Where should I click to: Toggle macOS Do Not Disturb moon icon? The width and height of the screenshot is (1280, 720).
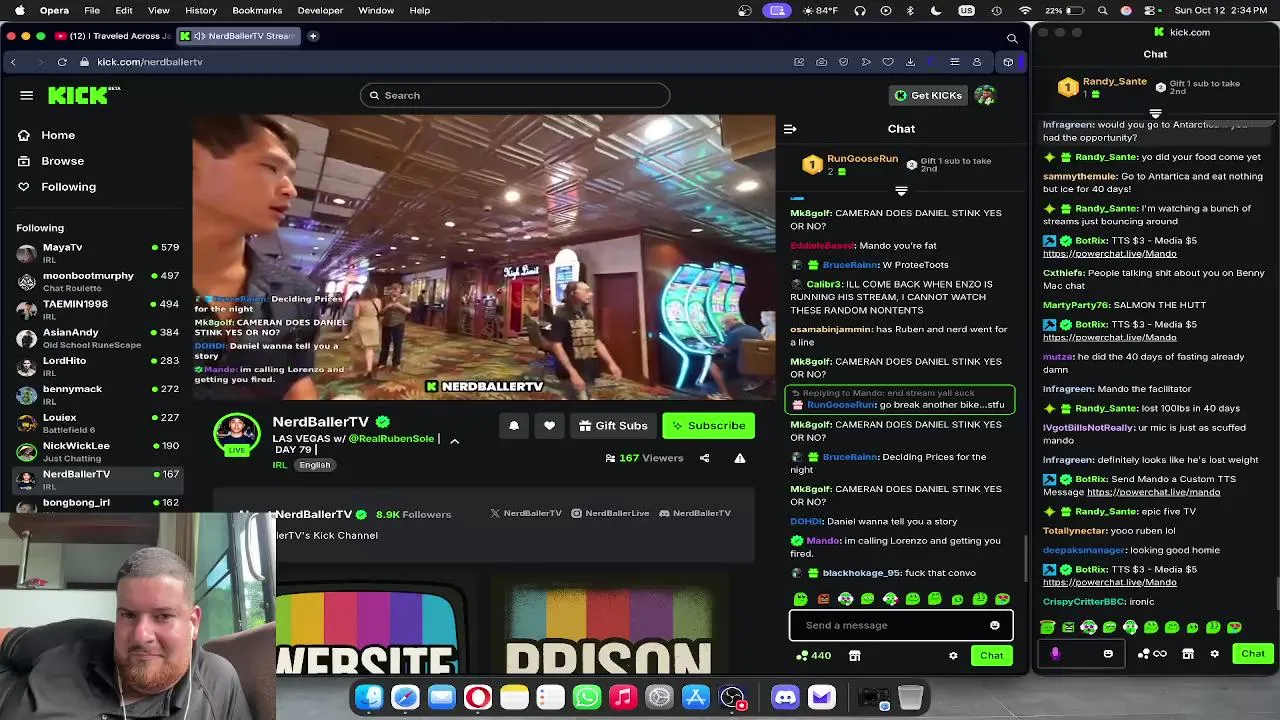[x=936, y=10]
